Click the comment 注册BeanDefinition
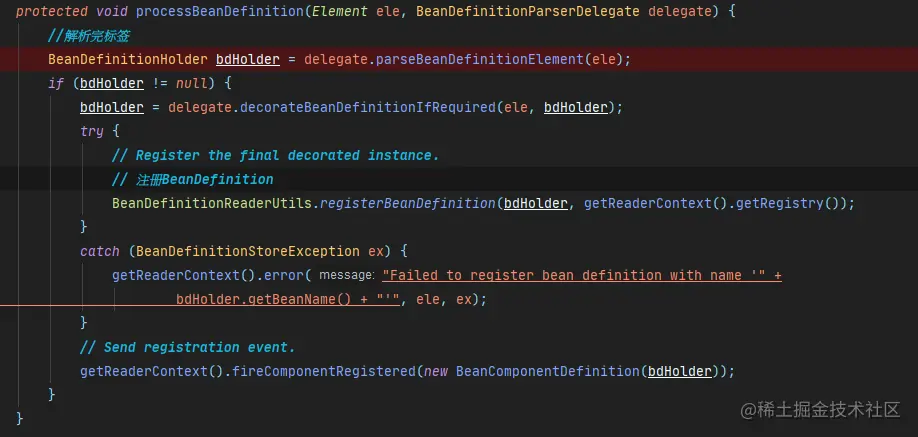Image resolution: width=918 pixels, height=437 pixels. [193, 179]
